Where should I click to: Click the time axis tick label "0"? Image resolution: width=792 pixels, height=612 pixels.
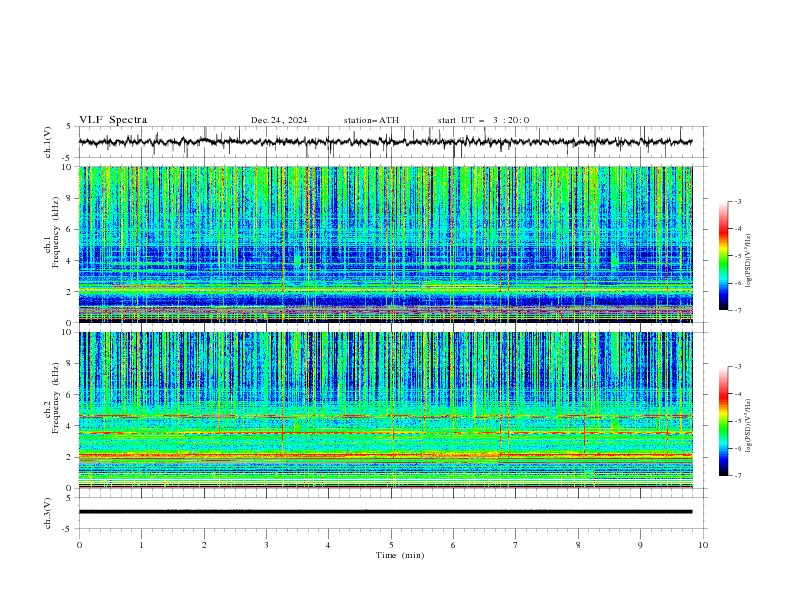[79, 545]
